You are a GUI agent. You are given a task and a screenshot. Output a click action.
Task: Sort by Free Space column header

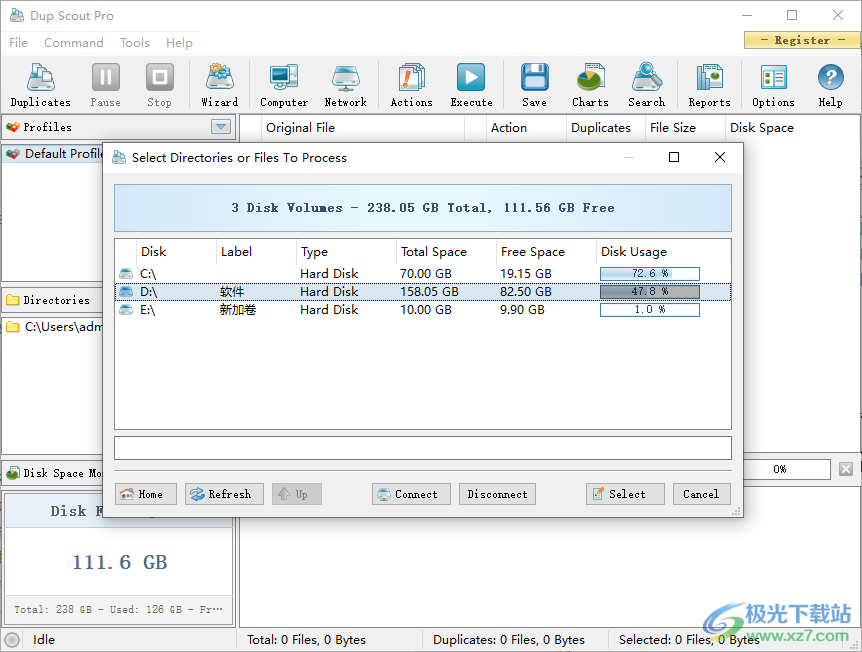[x=546, y=252]
